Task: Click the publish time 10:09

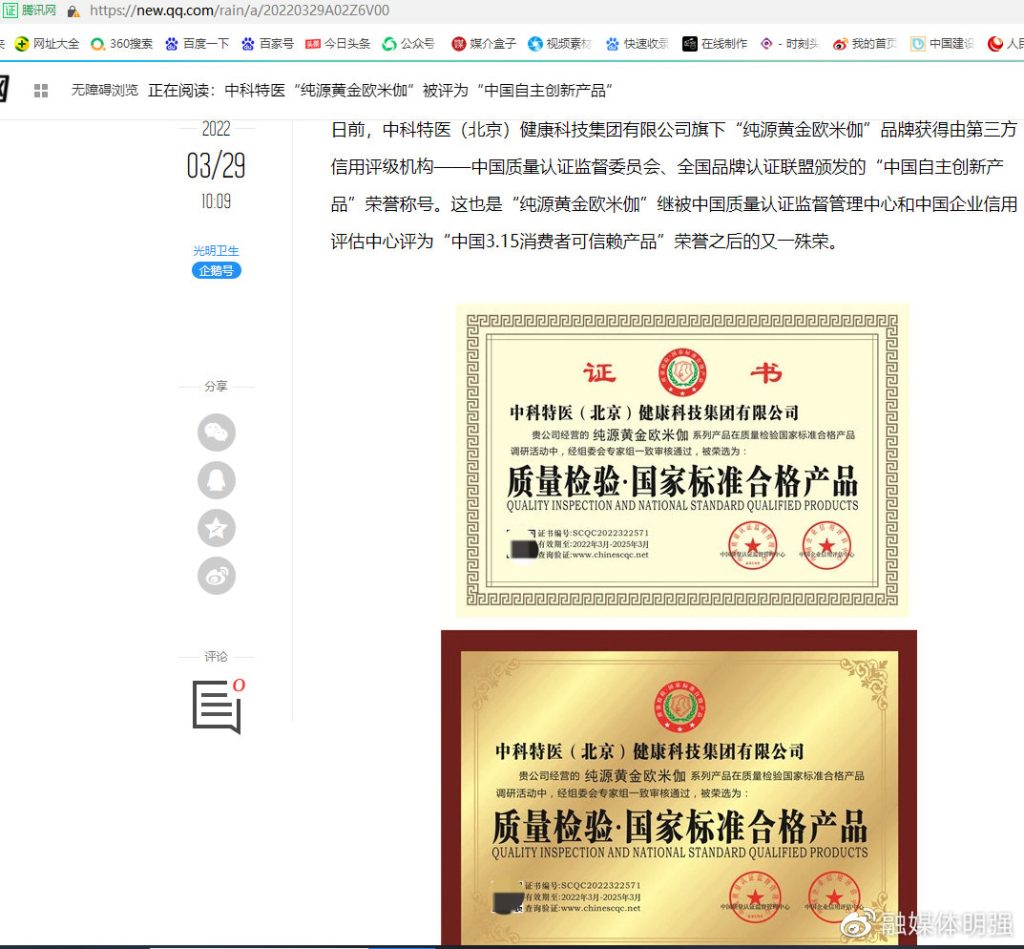Action: pos(216,201)
